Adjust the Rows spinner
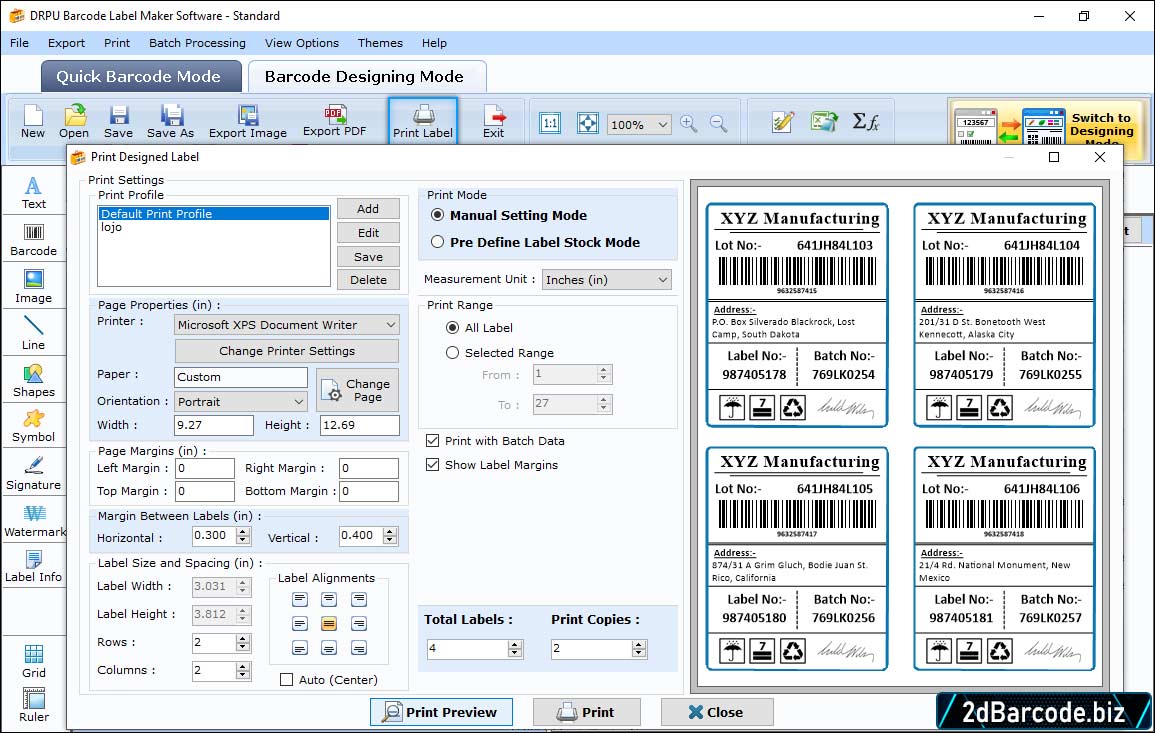The width and height of the screenshot is (1155, 733). tap(243, 642)
